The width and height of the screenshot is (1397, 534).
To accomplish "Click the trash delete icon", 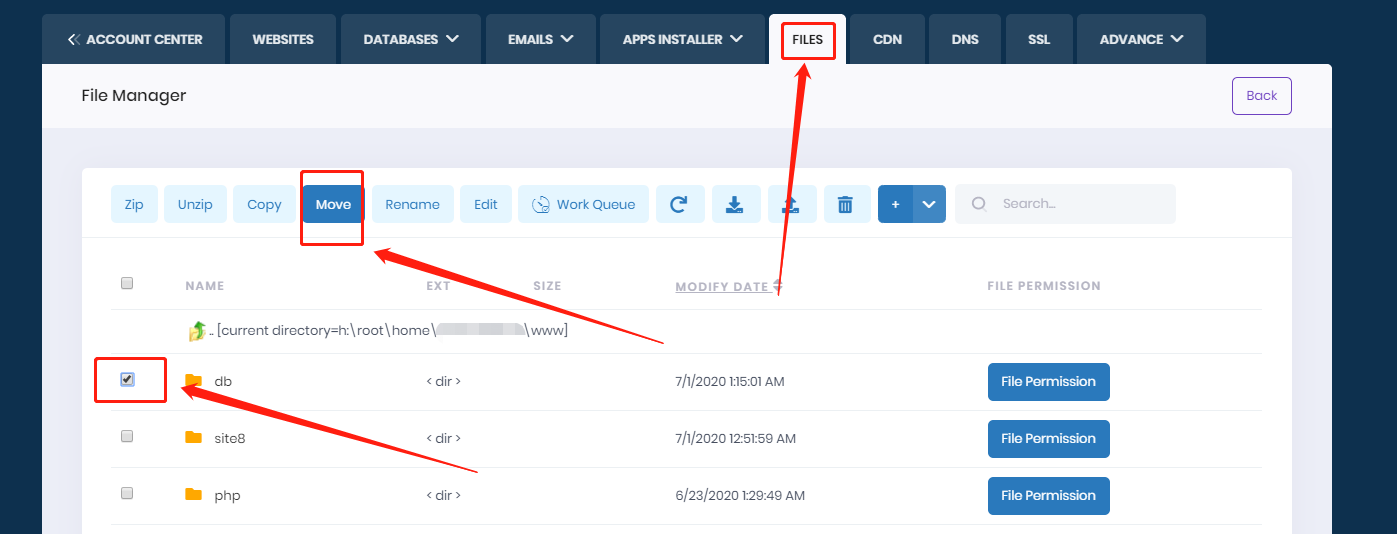I will point(846,204).
